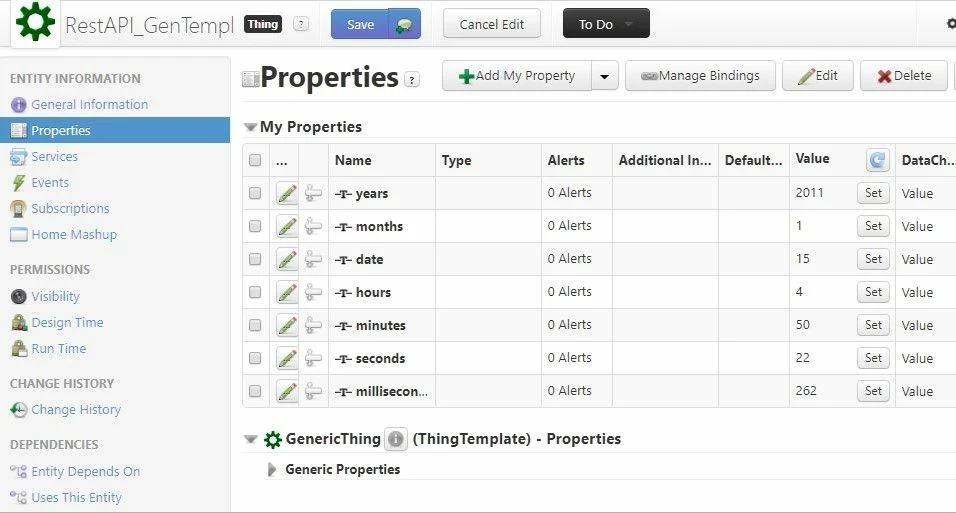Click the binding icon for hours row
Screen dimensions: 956x513
[x=313, y=292]
